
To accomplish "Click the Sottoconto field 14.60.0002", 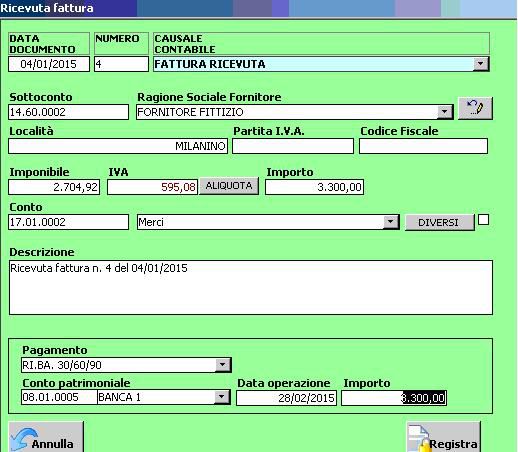I will click(68, 112).
